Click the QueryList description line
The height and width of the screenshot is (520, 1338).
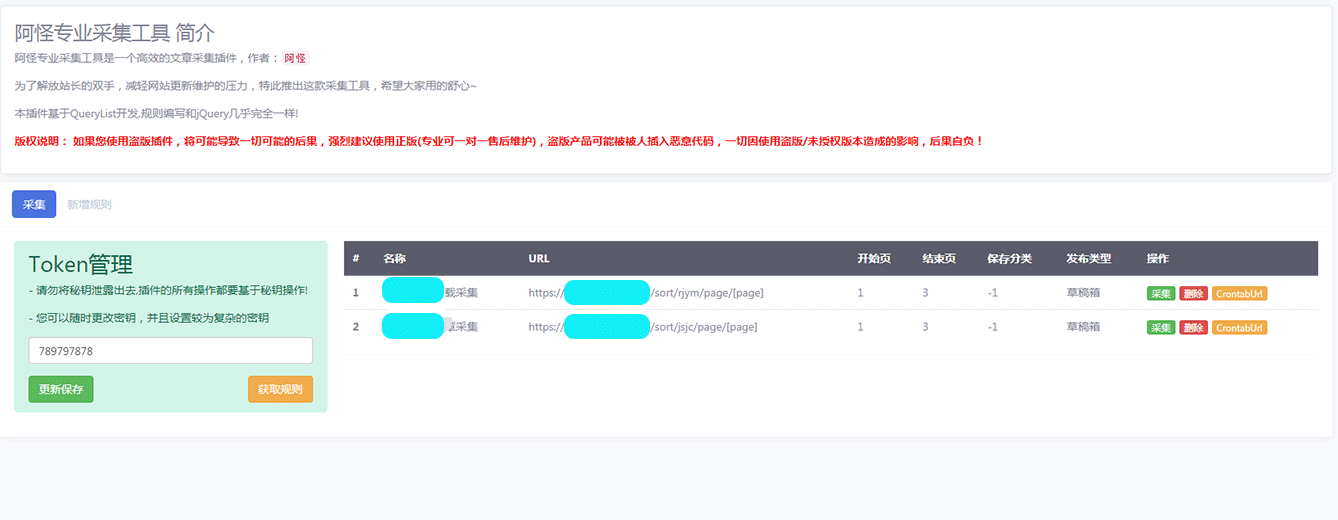click(156, 113)
